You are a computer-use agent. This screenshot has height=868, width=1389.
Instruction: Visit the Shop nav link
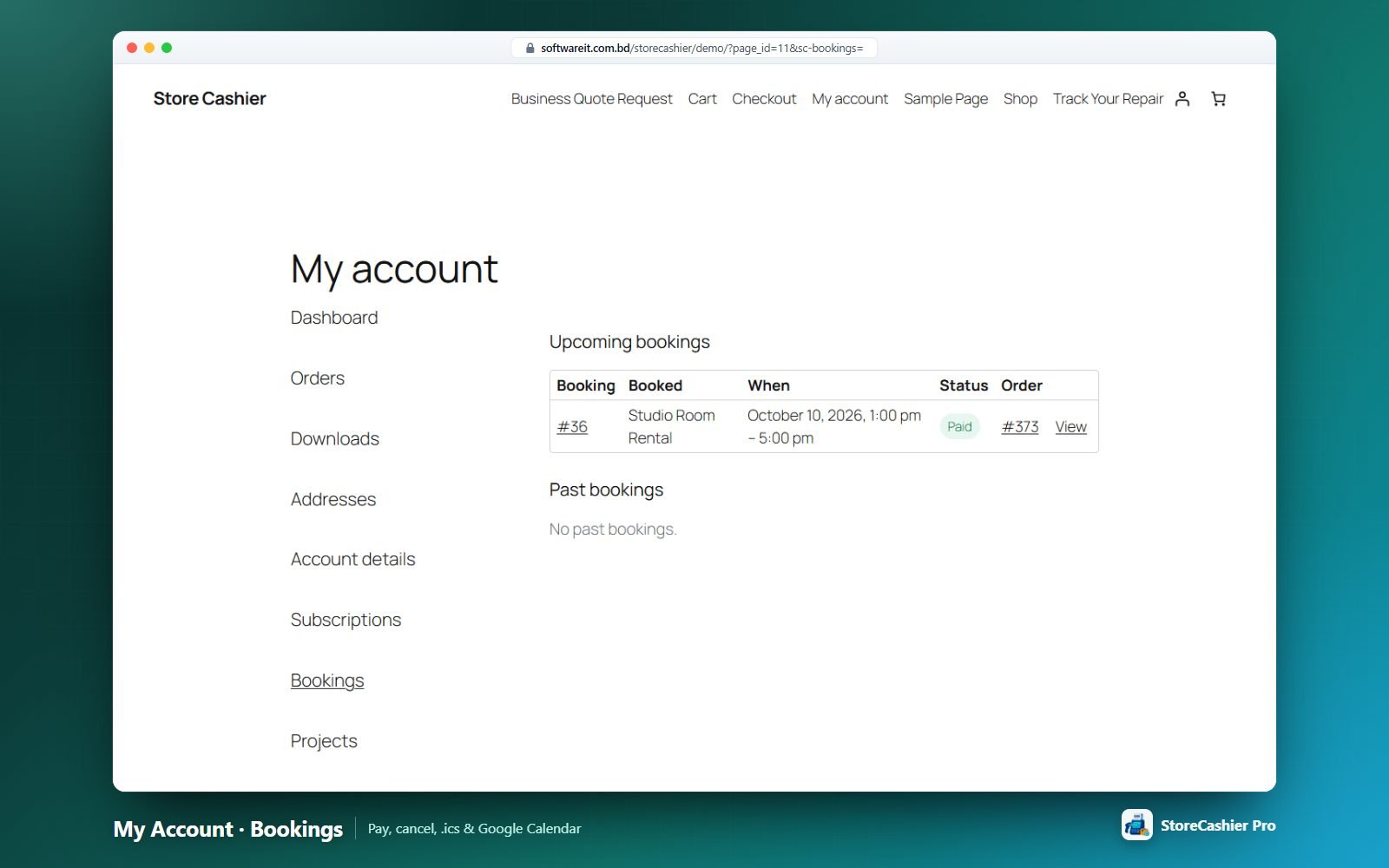pyautogui.click(x=1020, y=99)
